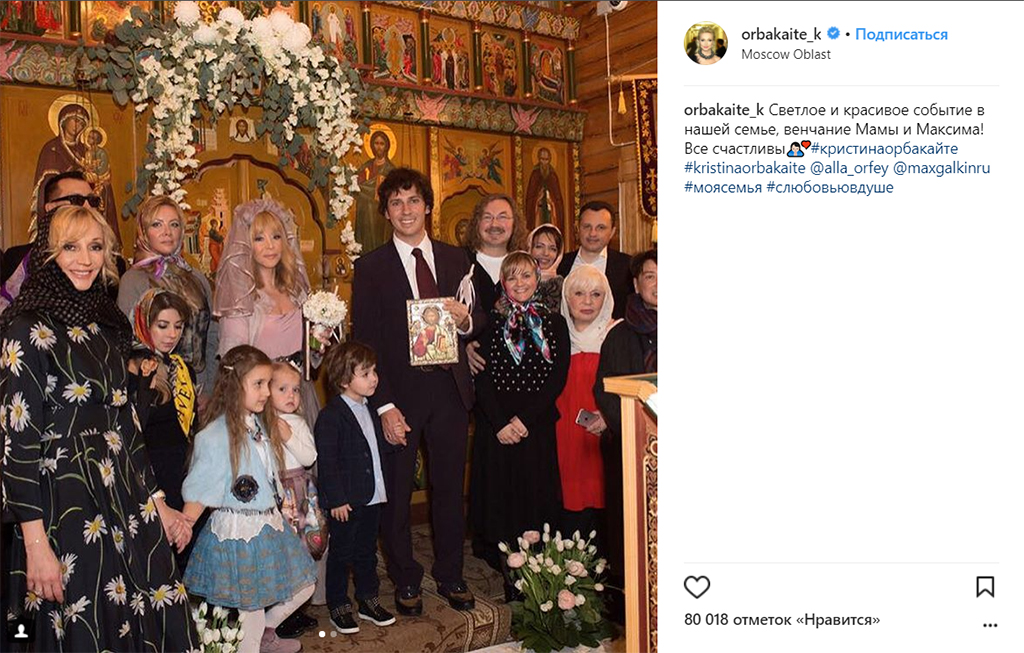1024x653 pixels.
Task: Save the post with bookmark icon
Action: (x=985, y=587)
